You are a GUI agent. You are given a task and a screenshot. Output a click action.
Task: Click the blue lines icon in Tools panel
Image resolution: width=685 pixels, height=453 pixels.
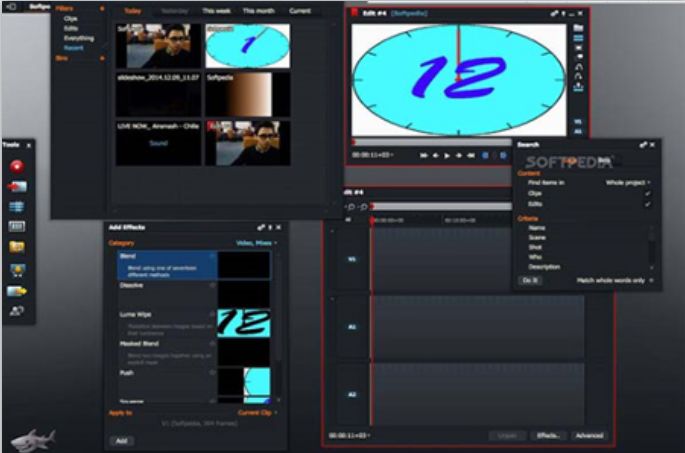click(17, 206)
